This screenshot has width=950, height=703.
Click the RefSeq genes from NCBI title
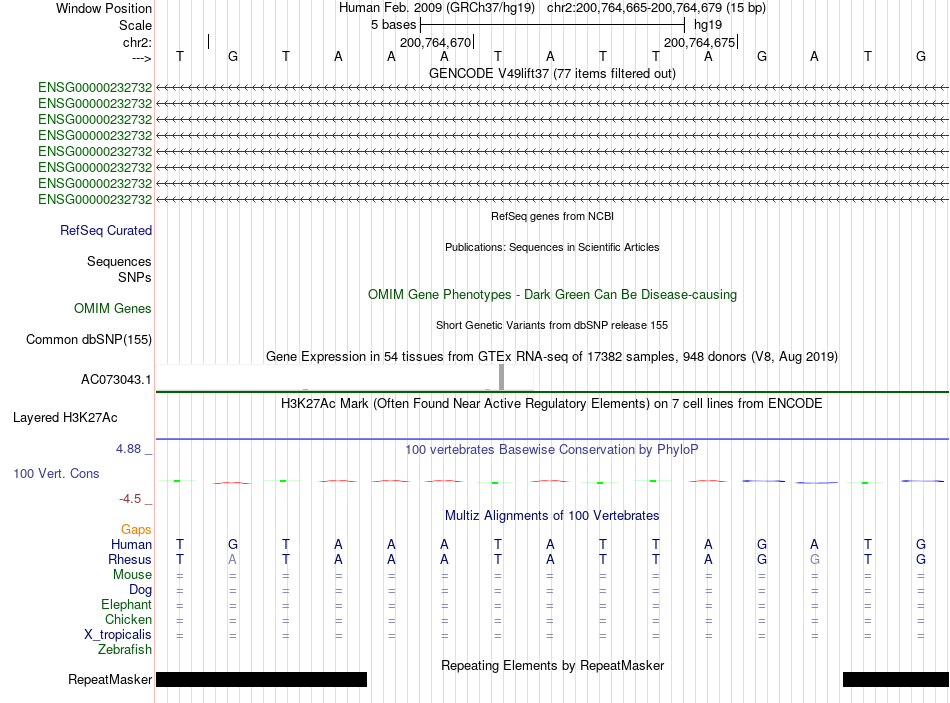[552, 216]
